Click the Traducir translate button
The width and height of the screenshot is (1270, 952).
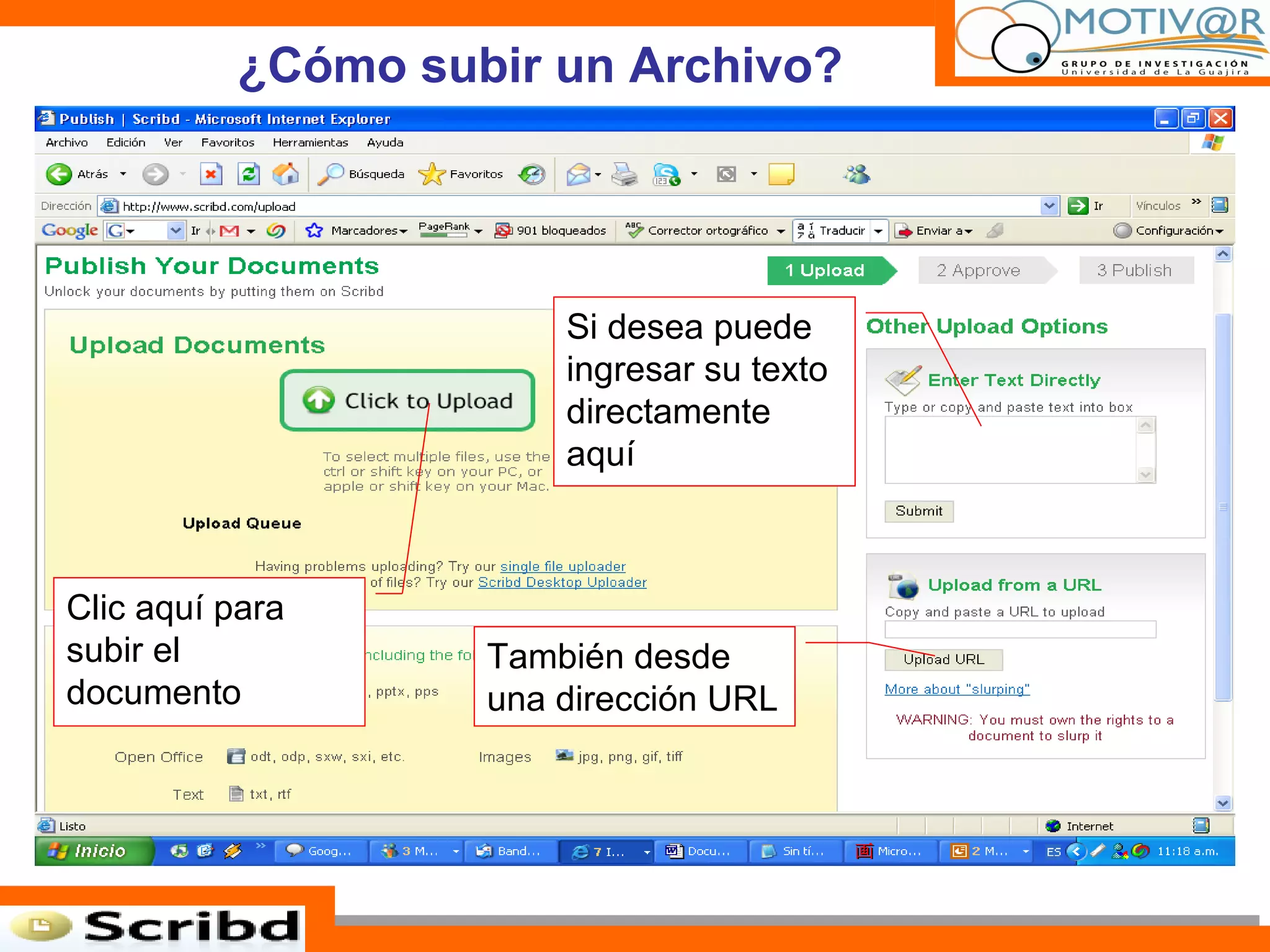coord(831,231)
